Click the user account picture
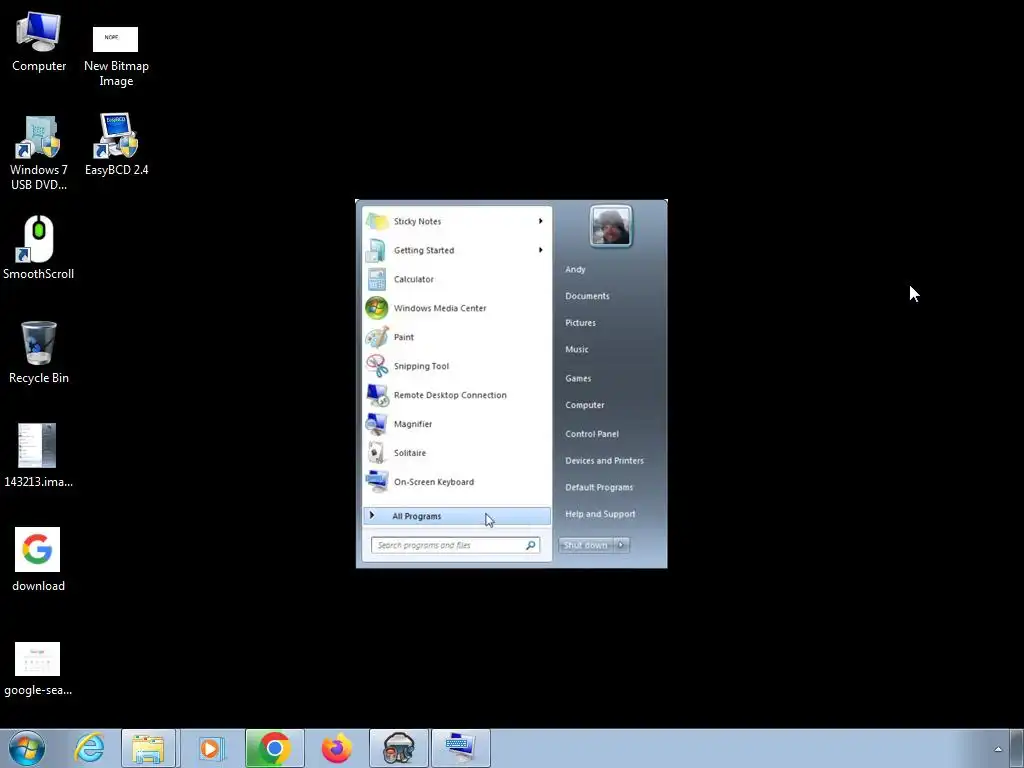 611,226
